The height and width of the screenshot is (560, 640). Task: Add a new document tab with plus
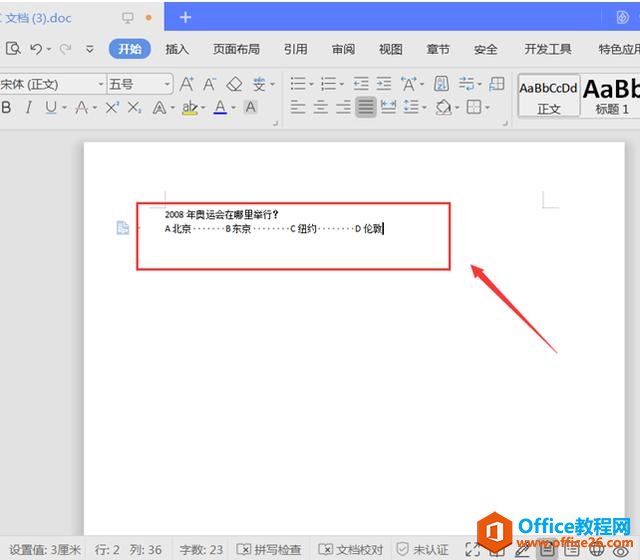pyautogui.click(x=185, y=17)
